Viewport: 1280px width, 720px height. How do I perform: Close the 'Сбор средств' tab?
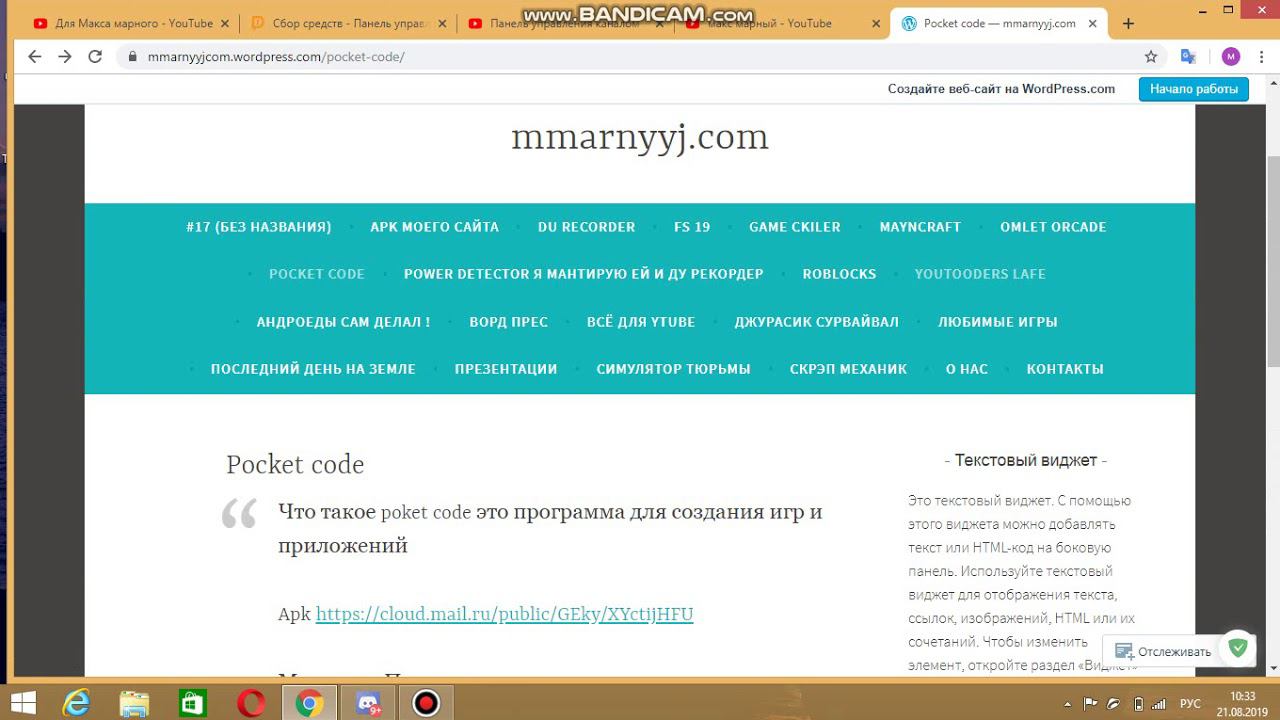[x=441, y=24]
